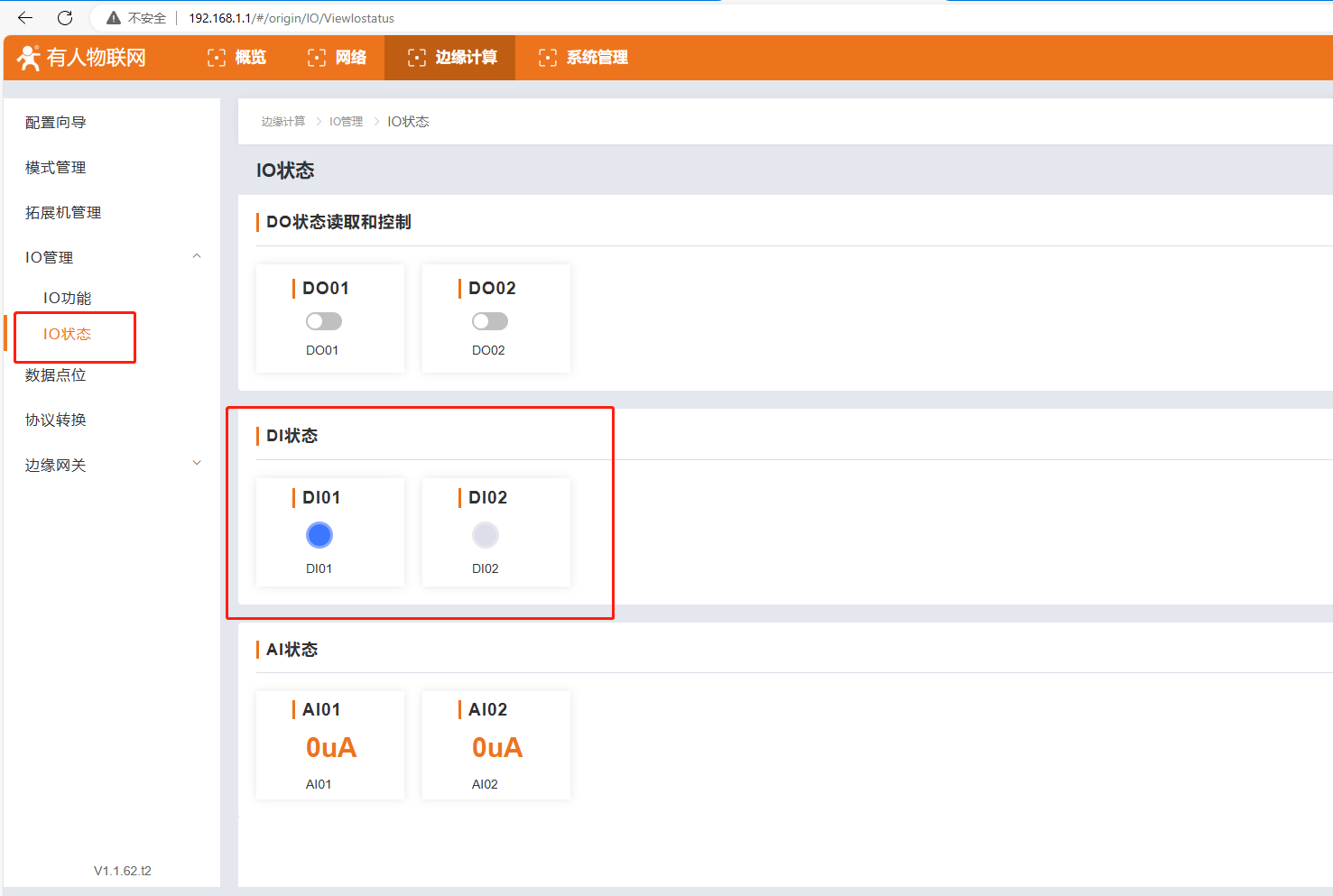Screen dimensions: 1333x896
Task: Expand the 边缘网关 sidebar group
Action: point(197,465)
